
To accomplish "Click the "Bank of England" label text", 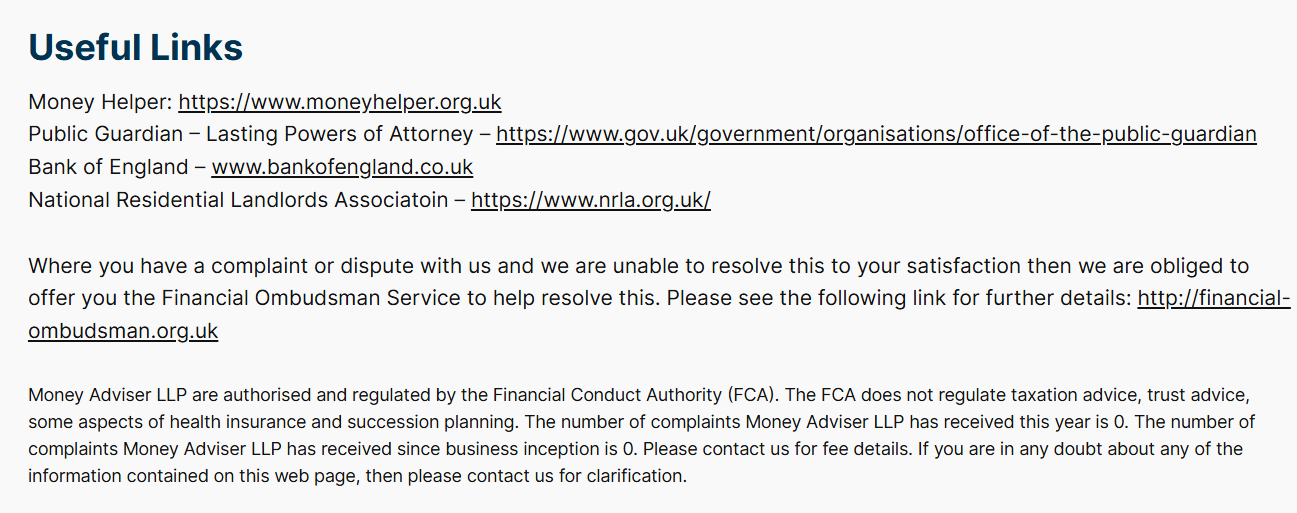I will click(x=108, y=167).
